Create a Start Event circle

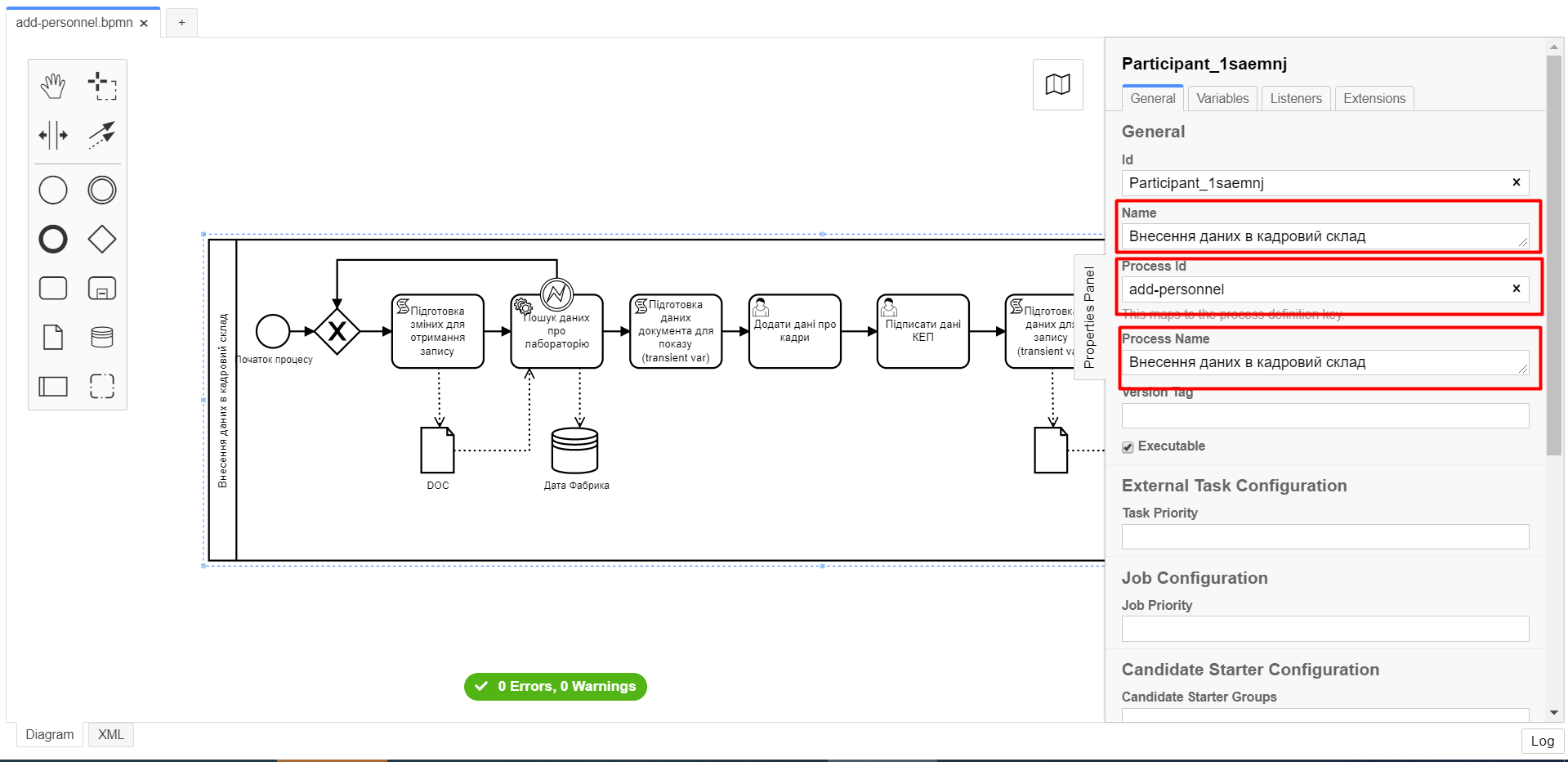click(53, 190)
